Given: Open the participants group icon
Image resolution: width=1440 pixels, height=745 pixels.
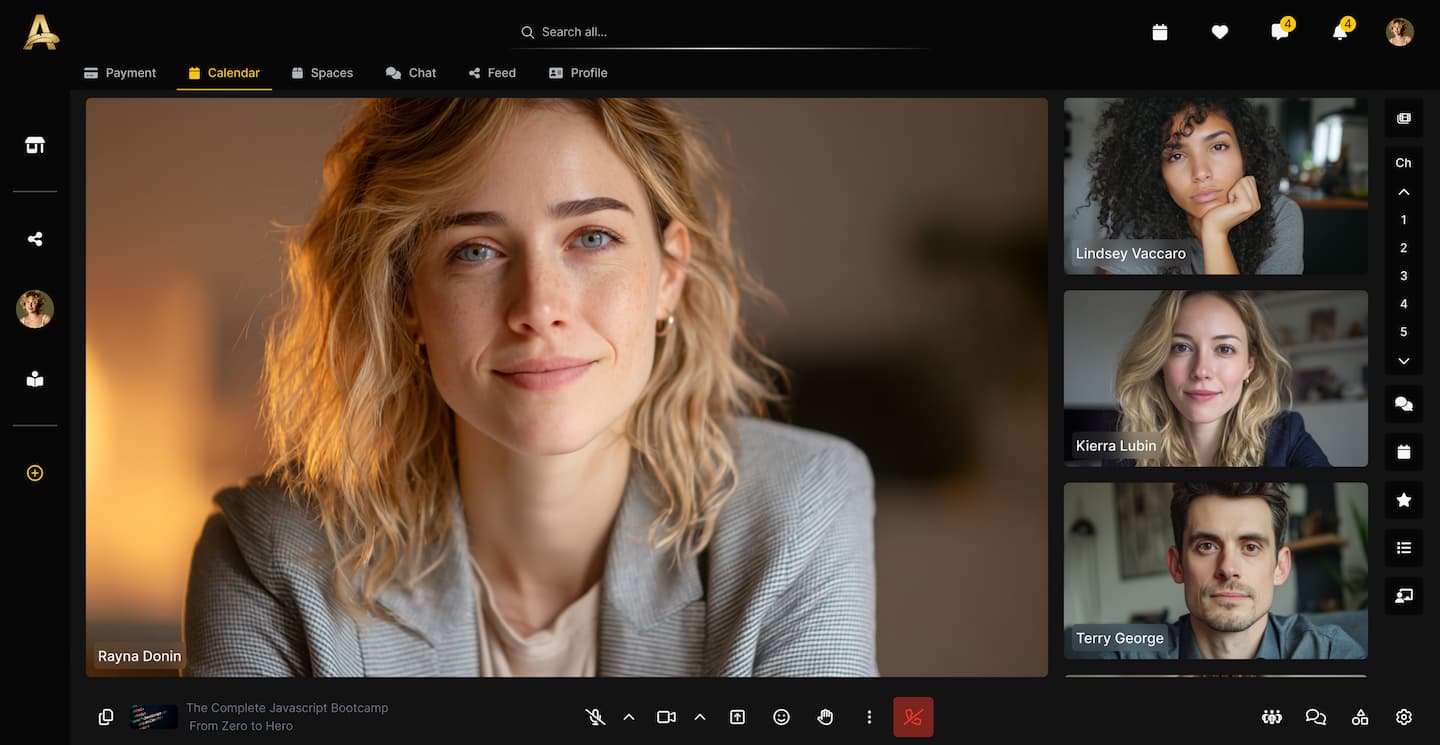Looking at the screenshot, I should point(1272,717).
